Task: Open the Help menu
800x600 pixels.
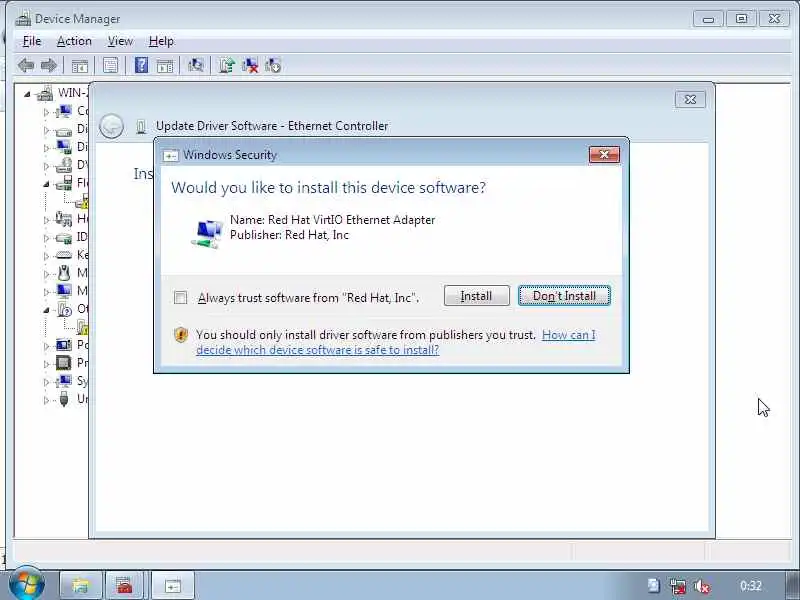Action: (x=161, y=41)
